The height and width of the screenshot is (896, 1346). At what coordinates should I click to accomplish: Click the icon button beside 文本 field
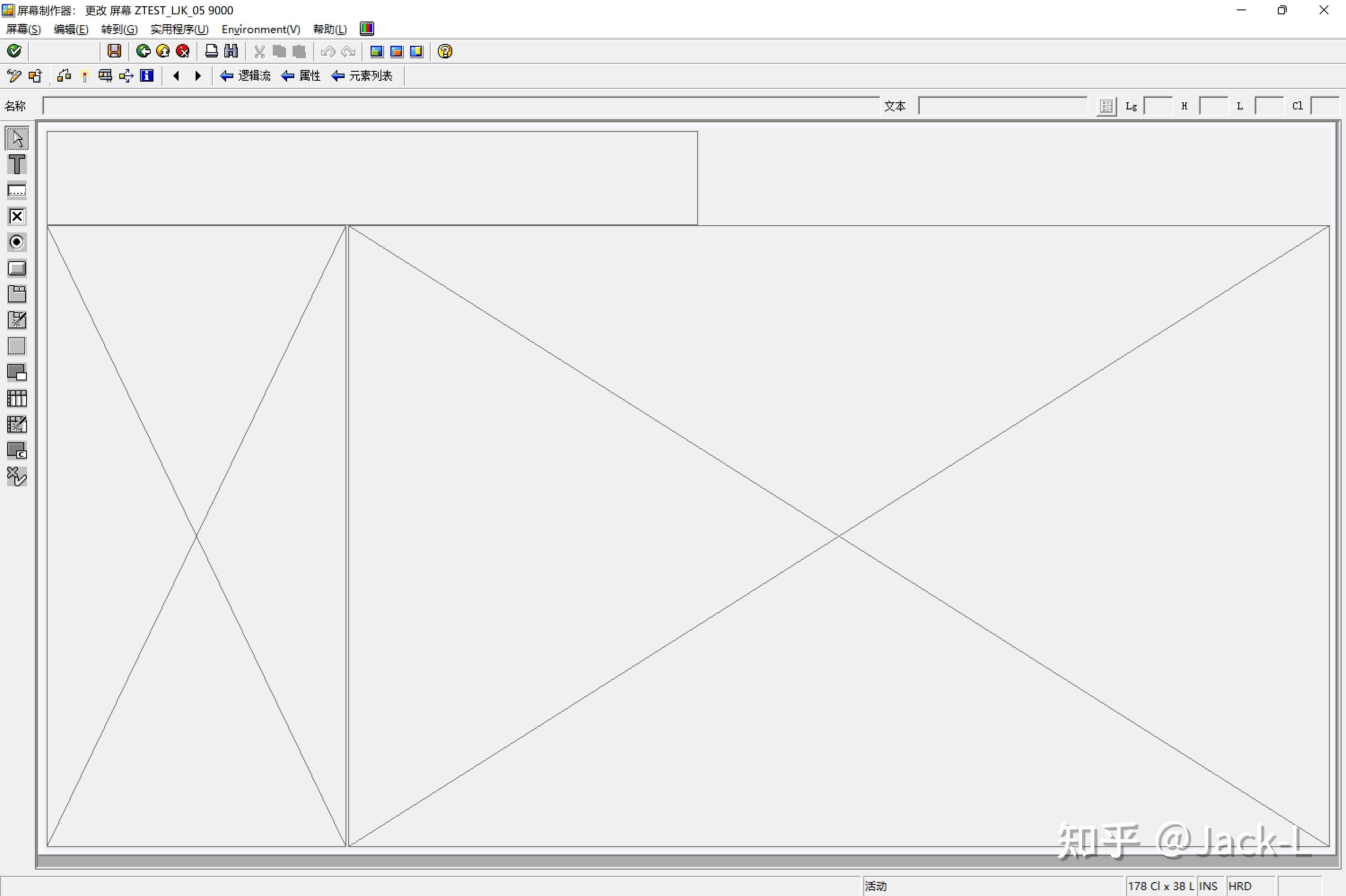(1106, 106)
